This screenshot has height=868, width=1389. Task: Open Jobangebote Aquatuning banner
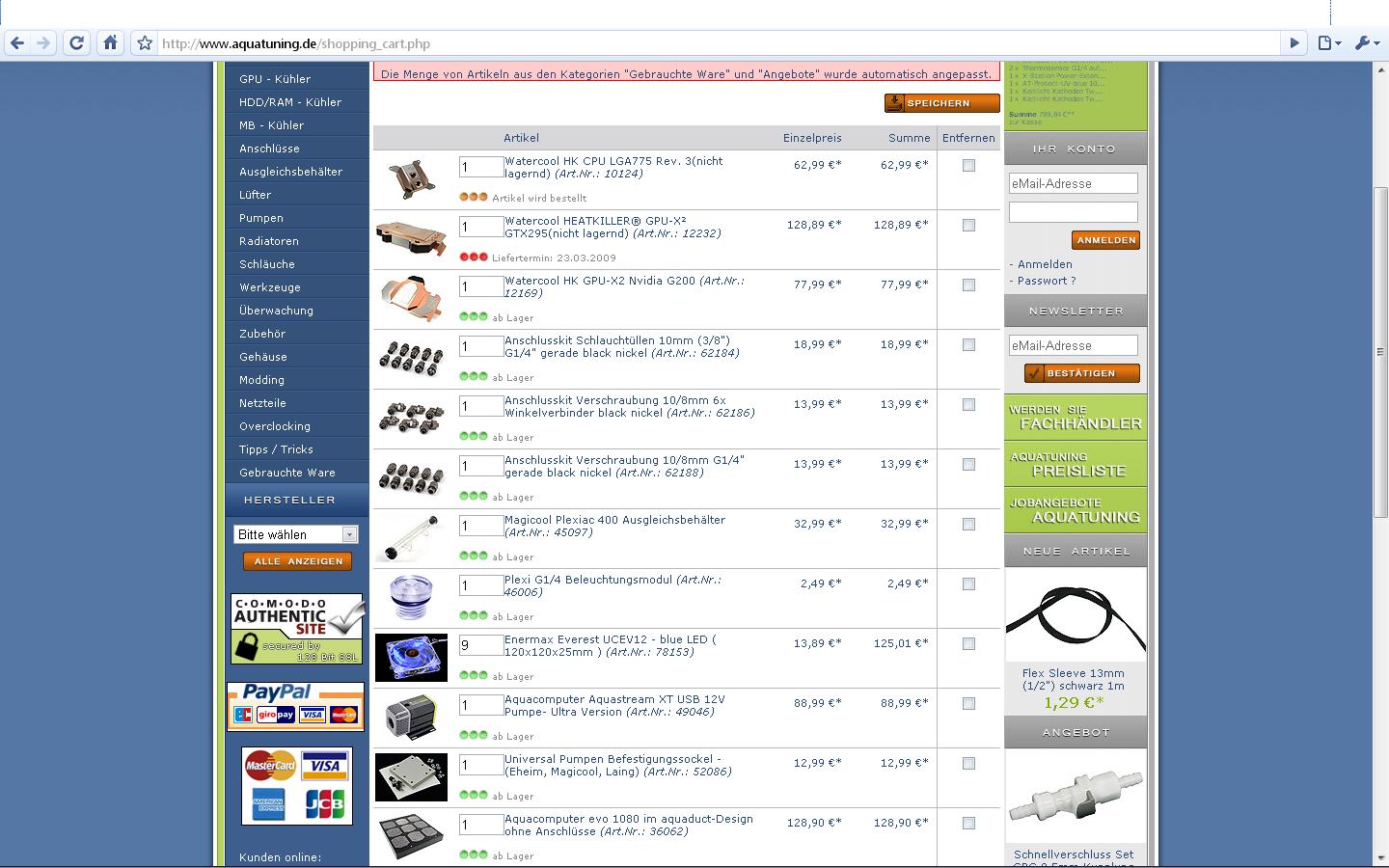click(x=1076, y=510)
